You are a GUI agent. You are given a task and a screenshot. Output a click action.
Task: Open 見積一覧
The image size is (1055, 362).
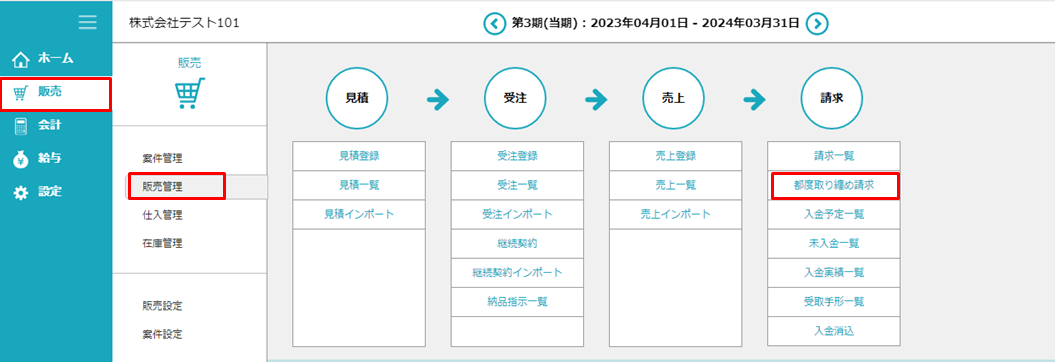click(x=359, y=185)
